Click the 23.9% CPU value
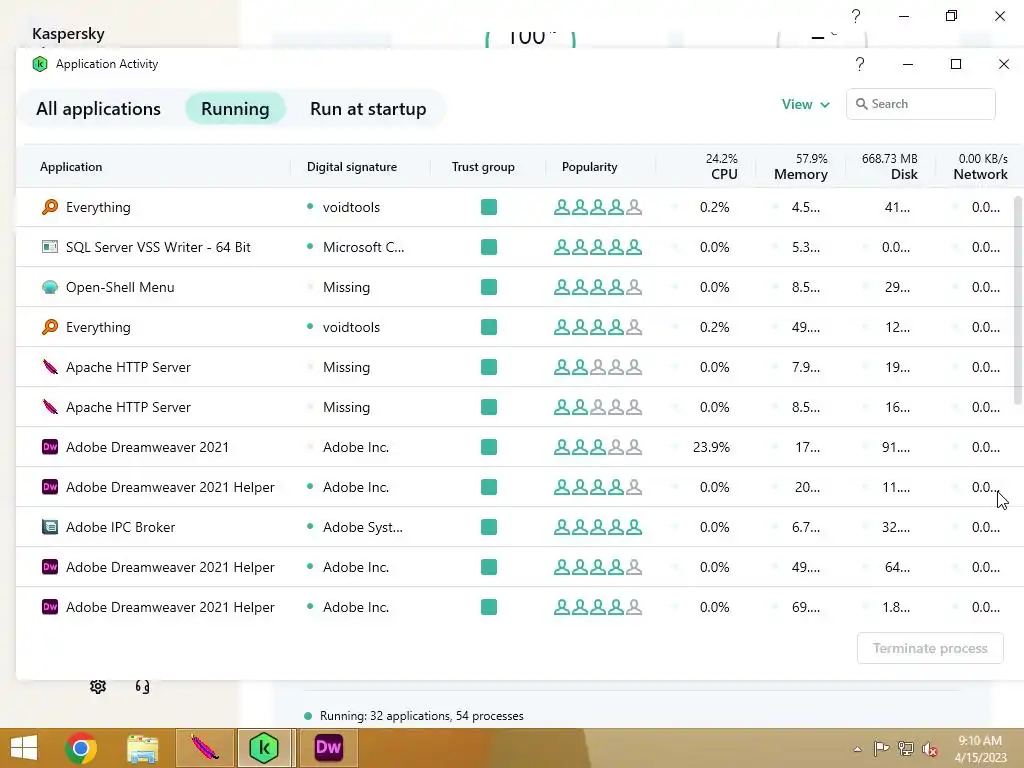 click(x=711, y=447)
